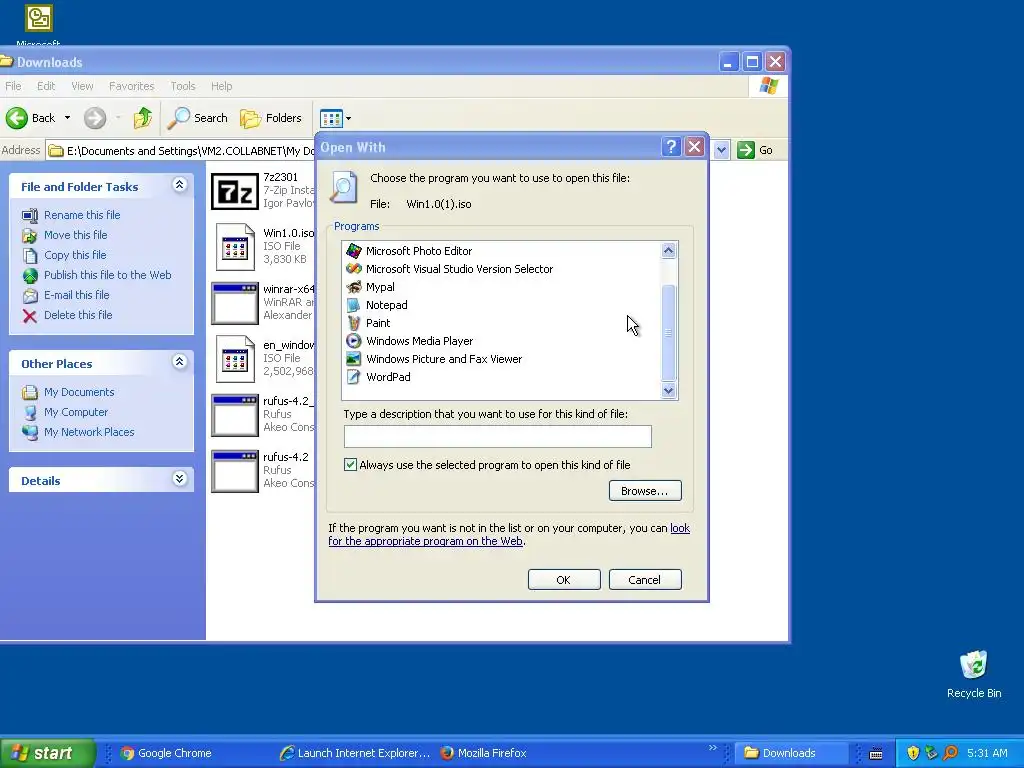
Task: Click programs list scroll down arrow
Action: (668, 391)
